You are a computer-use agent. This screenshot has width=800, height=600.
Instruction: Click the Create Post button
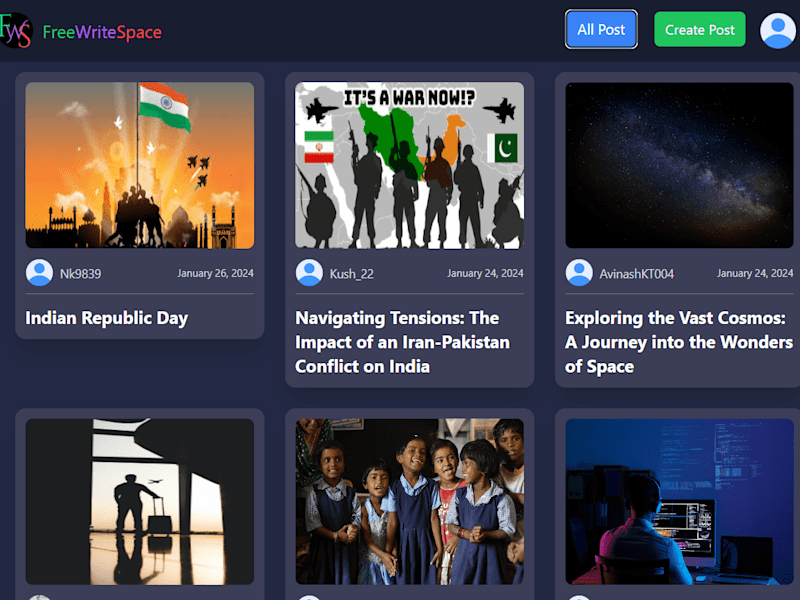[699, 30]
